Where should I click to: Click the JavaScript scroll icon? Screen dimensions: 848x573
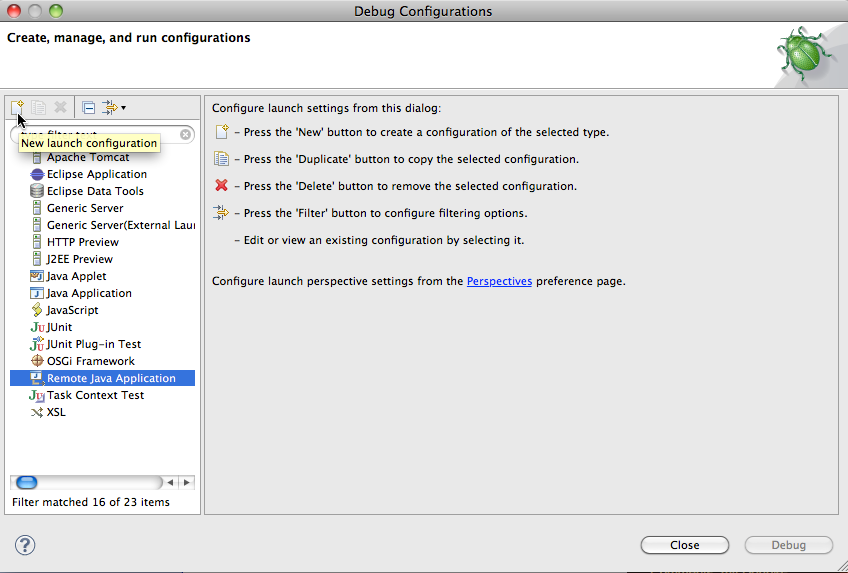click(x=37, y=310)
